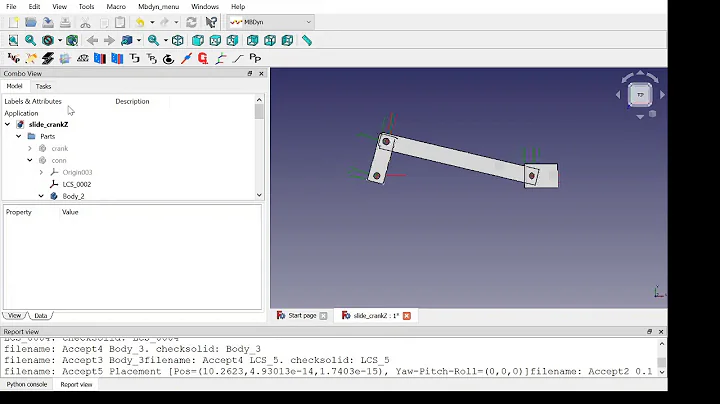Open the link navigation dropdown arrow
720x404 pixels.
tap(139, 40)
